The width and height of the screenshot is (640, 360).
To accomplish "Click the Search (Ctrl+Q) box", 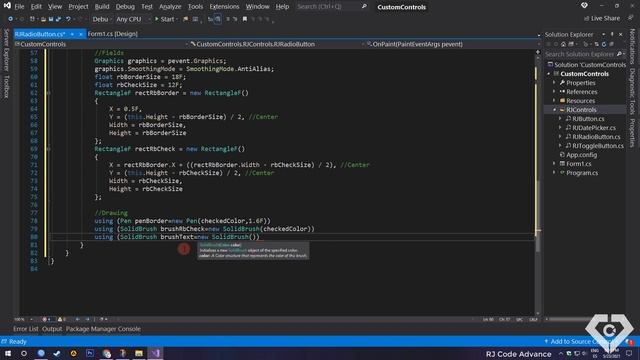I will (331, 7).
